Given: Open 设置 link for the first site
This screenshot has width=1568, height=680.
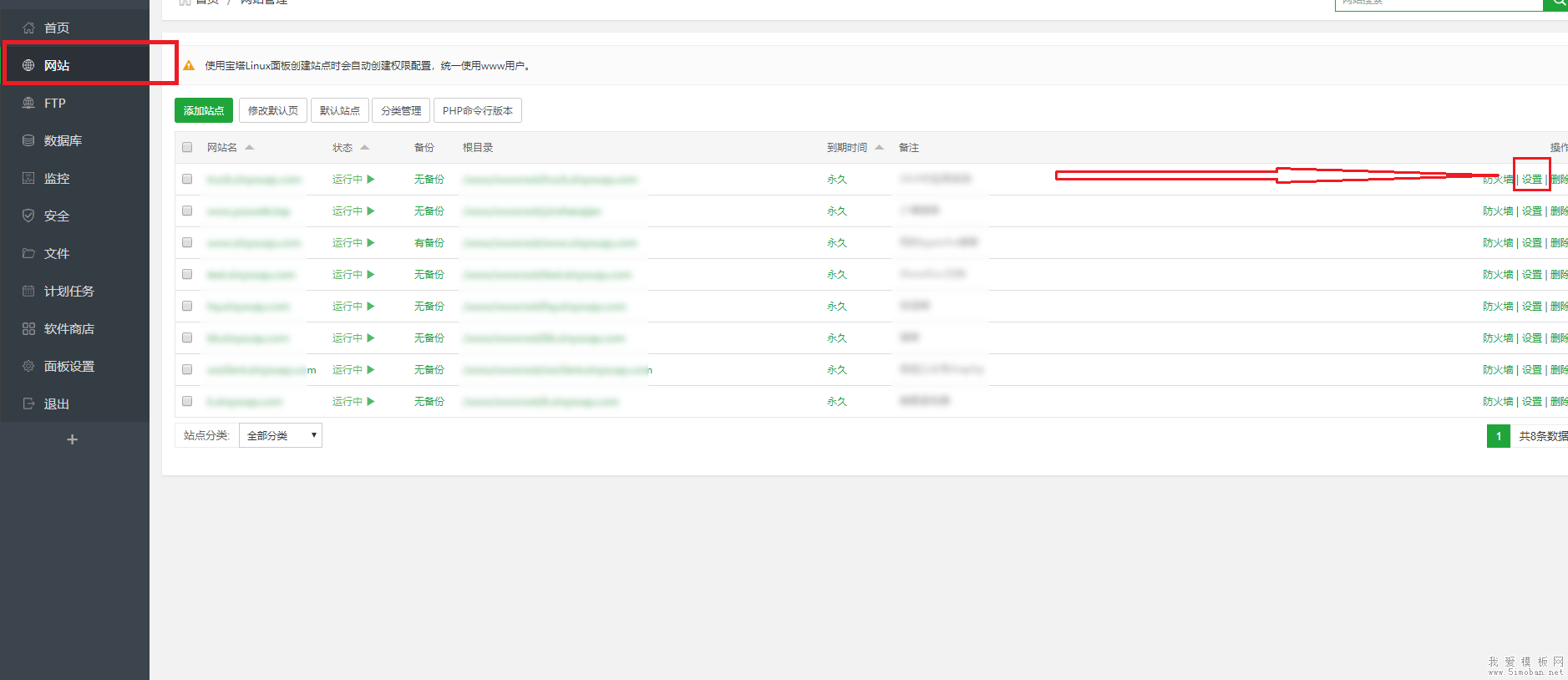Looking at the screenshot, I should coord(1531,179).
